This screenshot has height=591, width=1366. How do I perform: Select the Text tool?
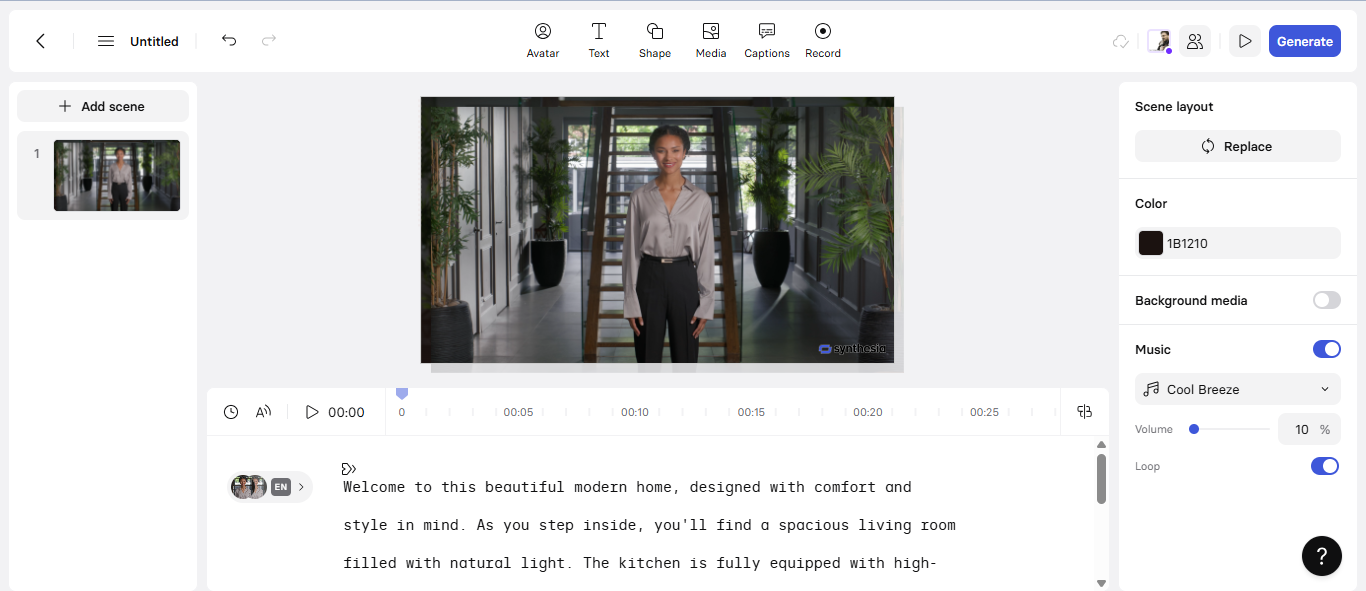tap(599, 41)
